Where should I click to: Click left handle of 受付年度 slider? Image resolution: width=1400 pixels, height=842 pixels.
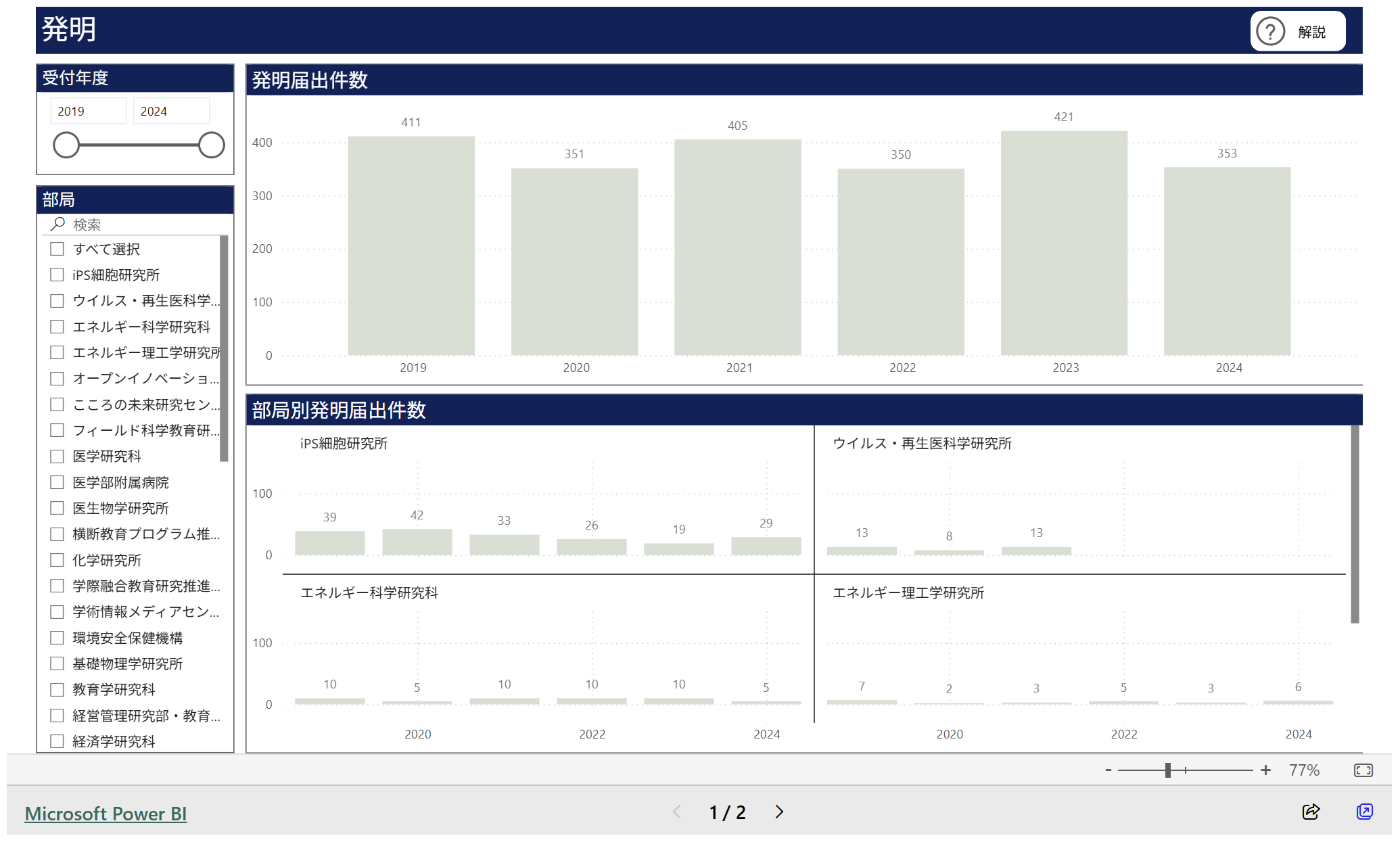click(x=66, y=145)
